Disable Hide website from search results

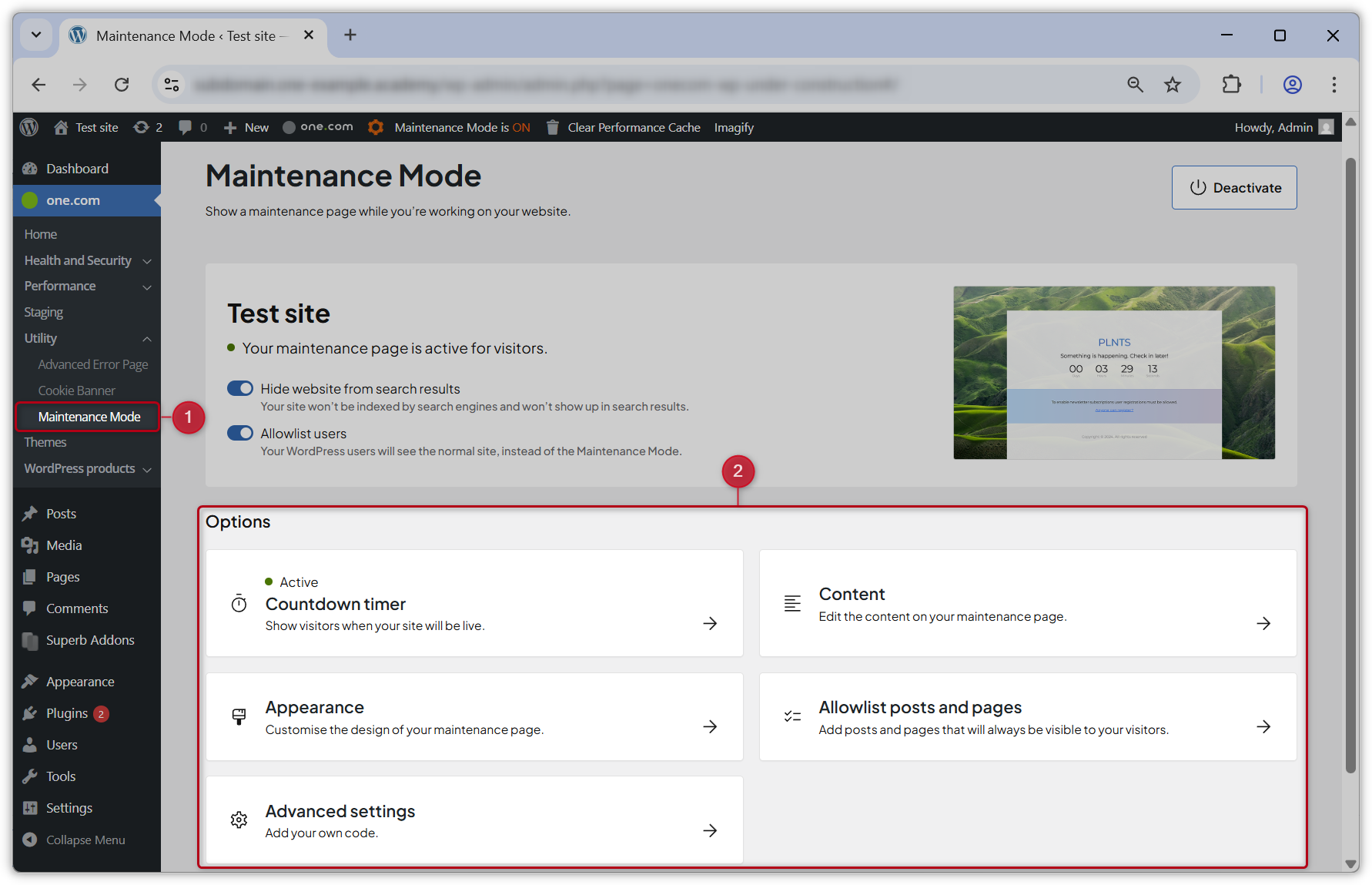(239, 388)
